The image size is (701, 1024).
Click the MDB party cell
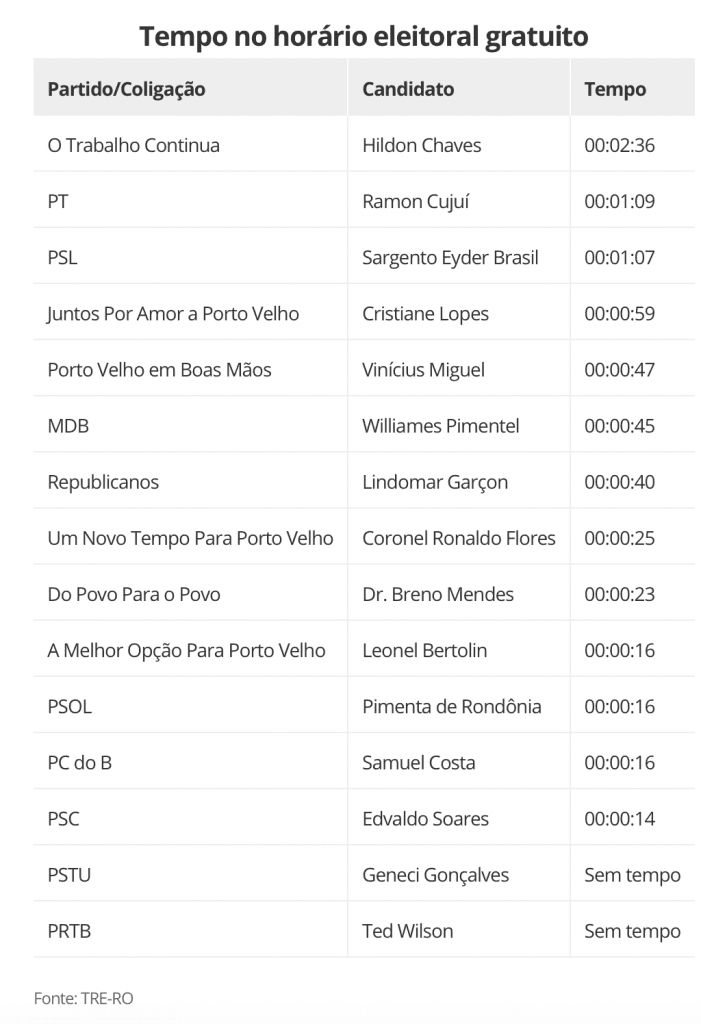coord(68,426)
